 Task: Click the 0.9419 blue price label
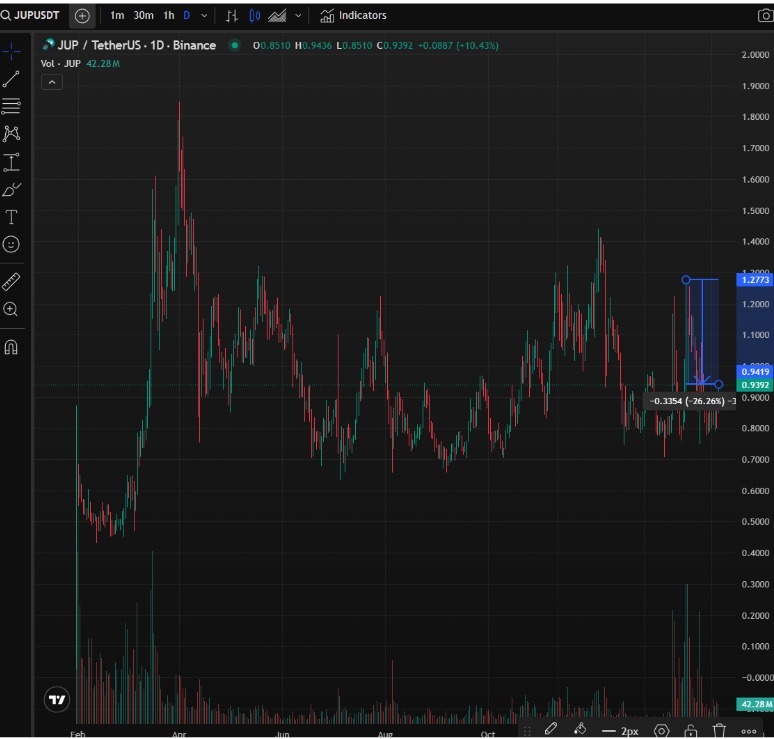point(755,372)
